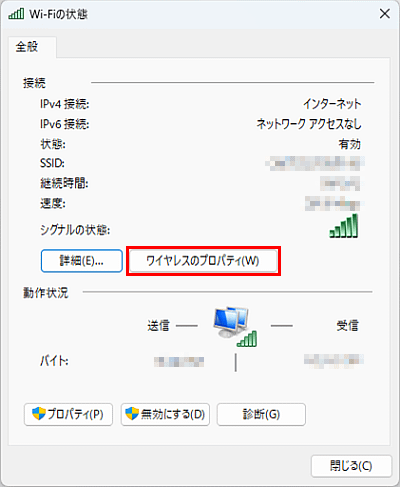
Task: Click the 状態 有効 value text
Action: pyautogui.click(x=350, y=144)
